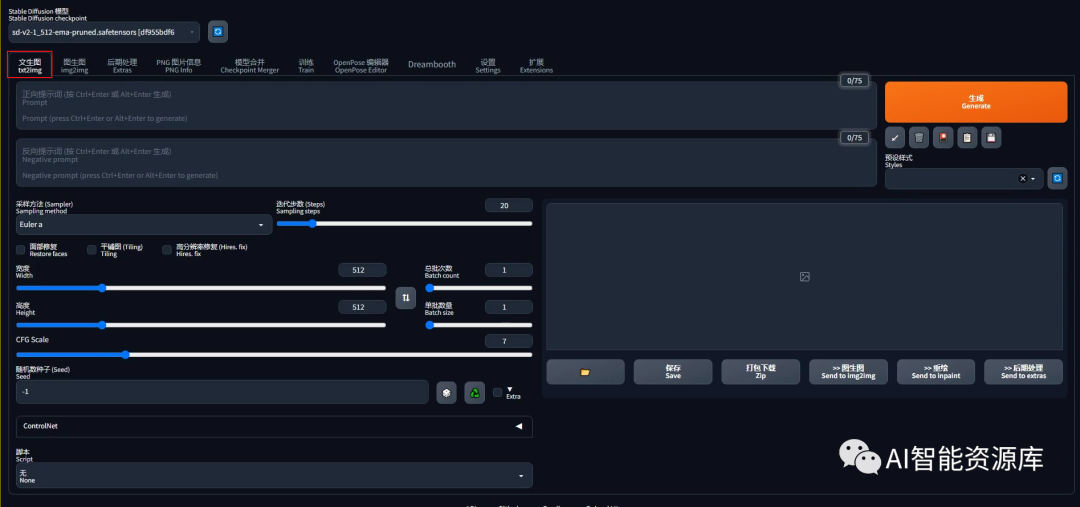1080x507 pixels.
Task: Open the Dreambooth tab
Action: 432,64
